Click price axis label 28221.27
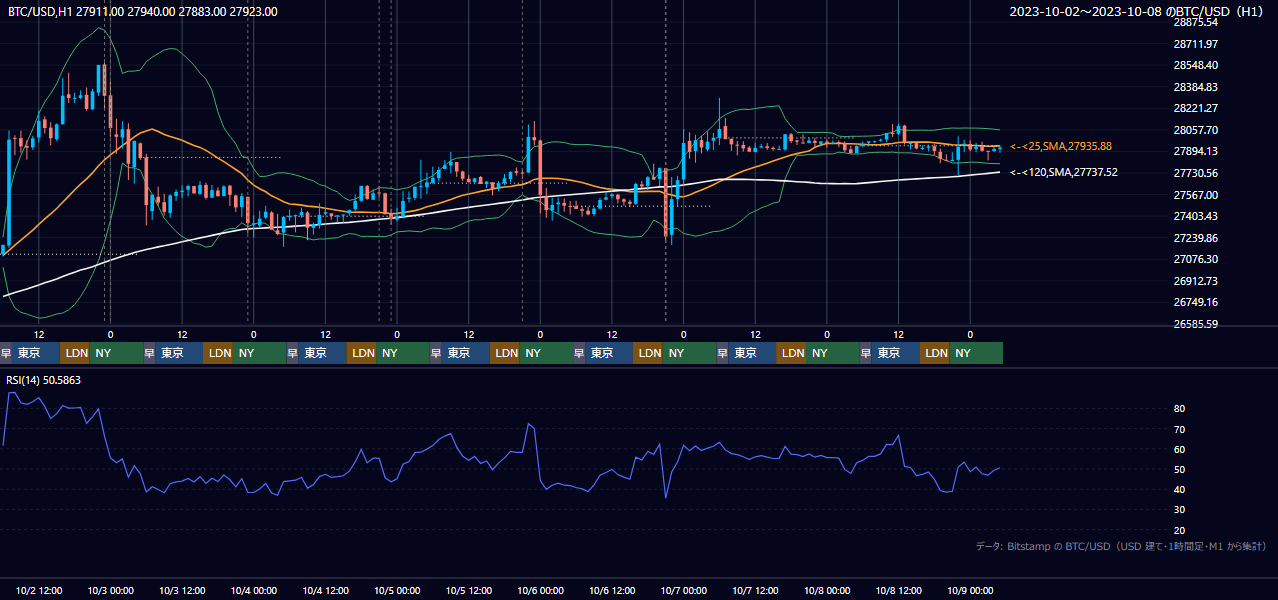The height and width of the screenshot is (600, 1278). click(x=1196, y=108)
